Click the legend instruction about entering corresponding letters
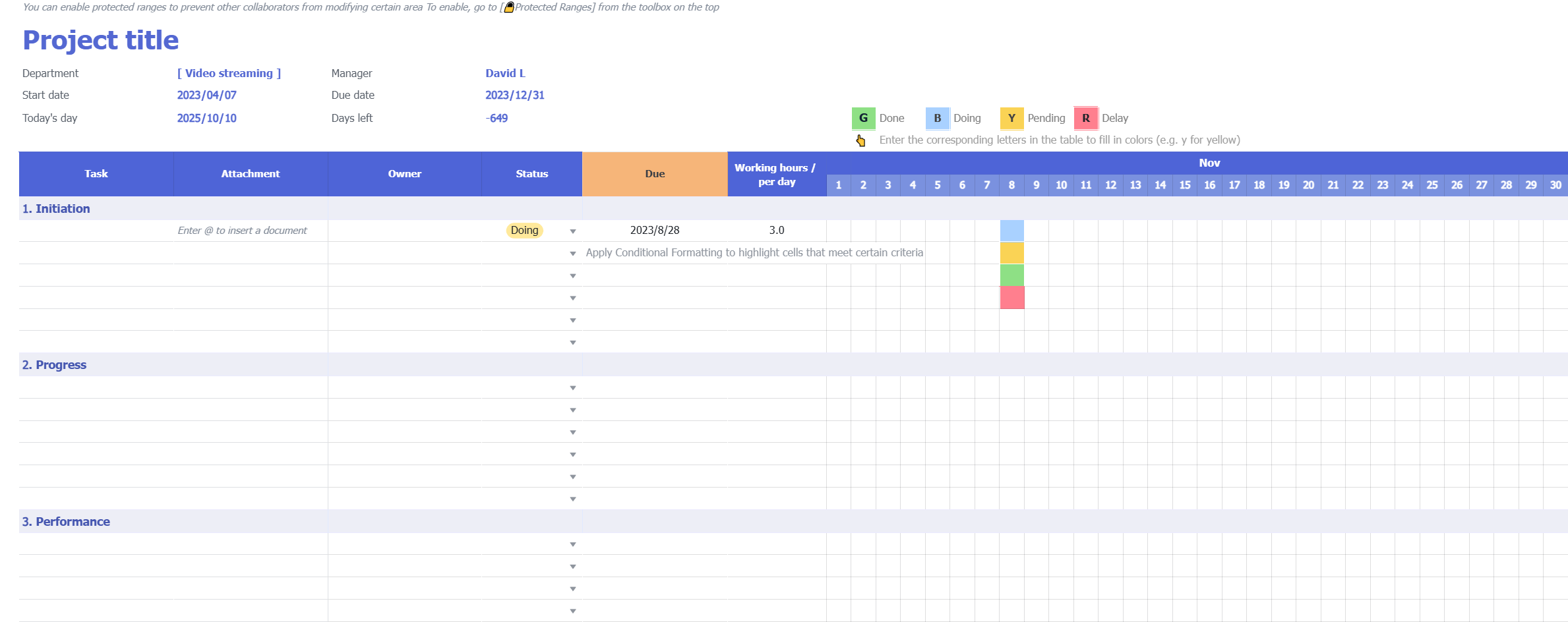Image resolution: width=1568 pixels, height=622 pixels. 1060,140
